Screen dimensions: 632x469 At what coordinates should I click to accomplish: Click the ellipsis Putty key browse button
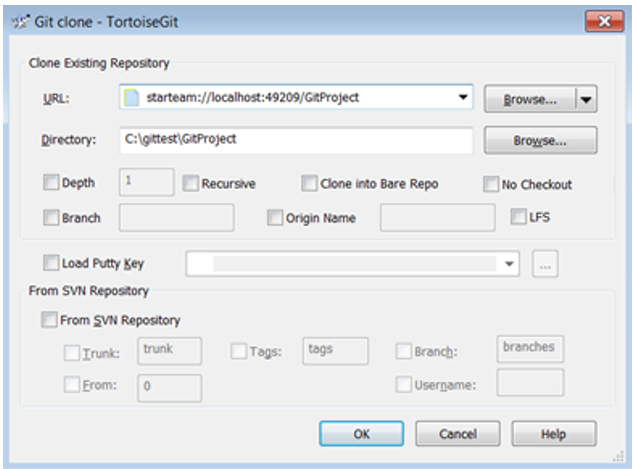coord(545,264)
